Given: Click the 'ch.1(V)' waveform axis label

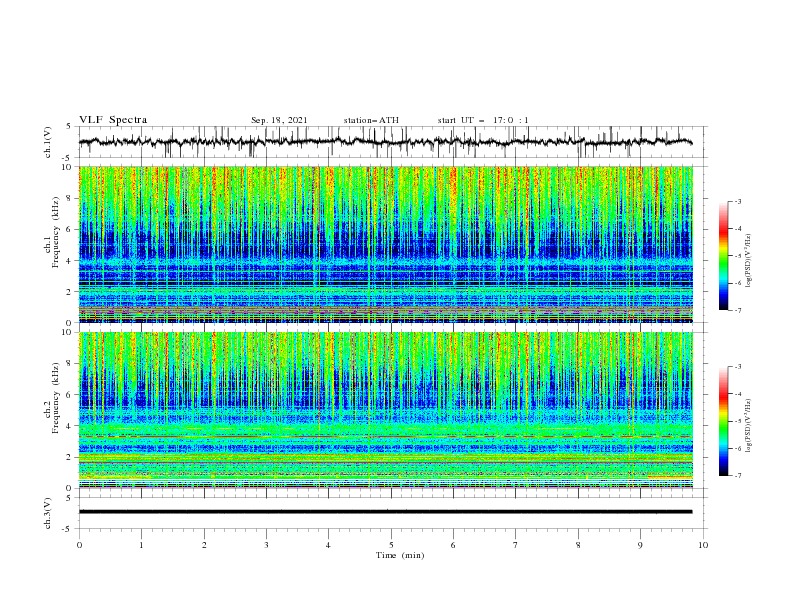Looking at the screenshot, I should pyautogui.click(x=48, y=142).
